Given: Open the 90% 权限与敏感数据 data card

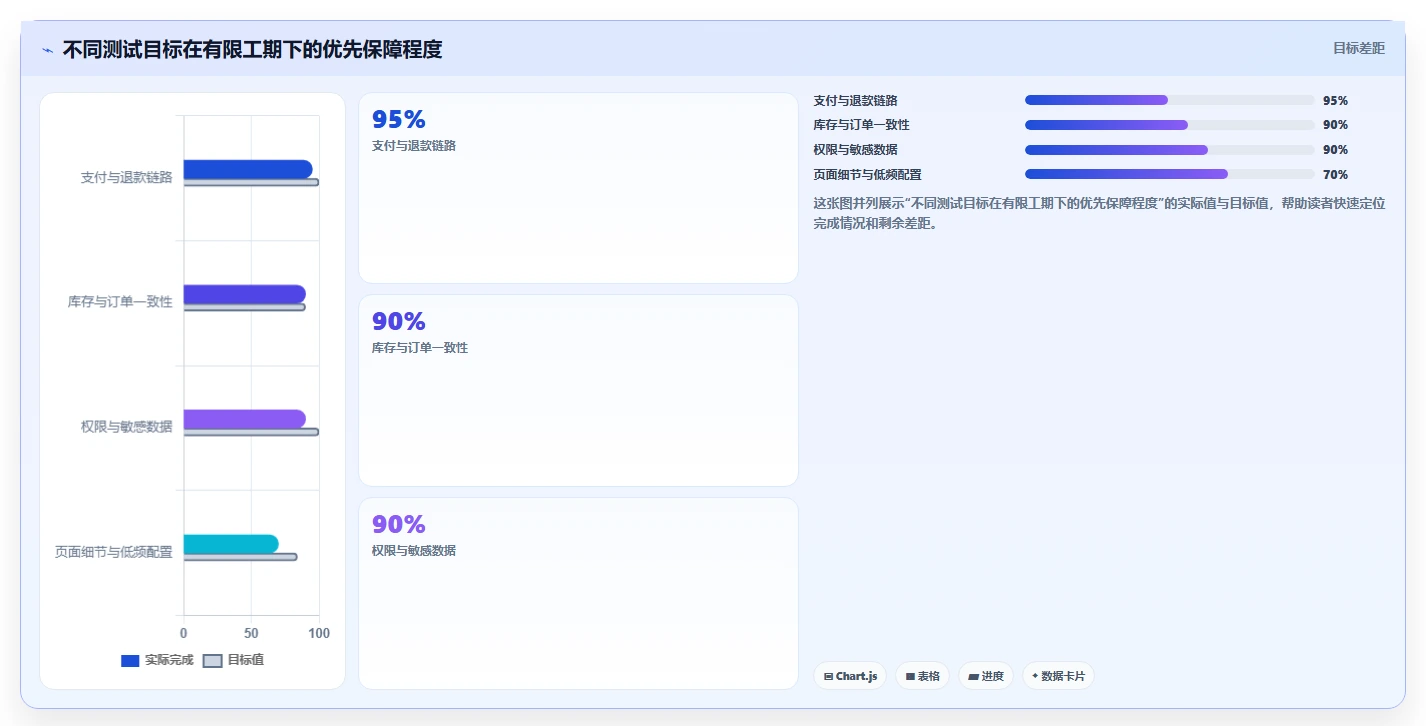Looking at the screenshot, I should tap(578, 593).
